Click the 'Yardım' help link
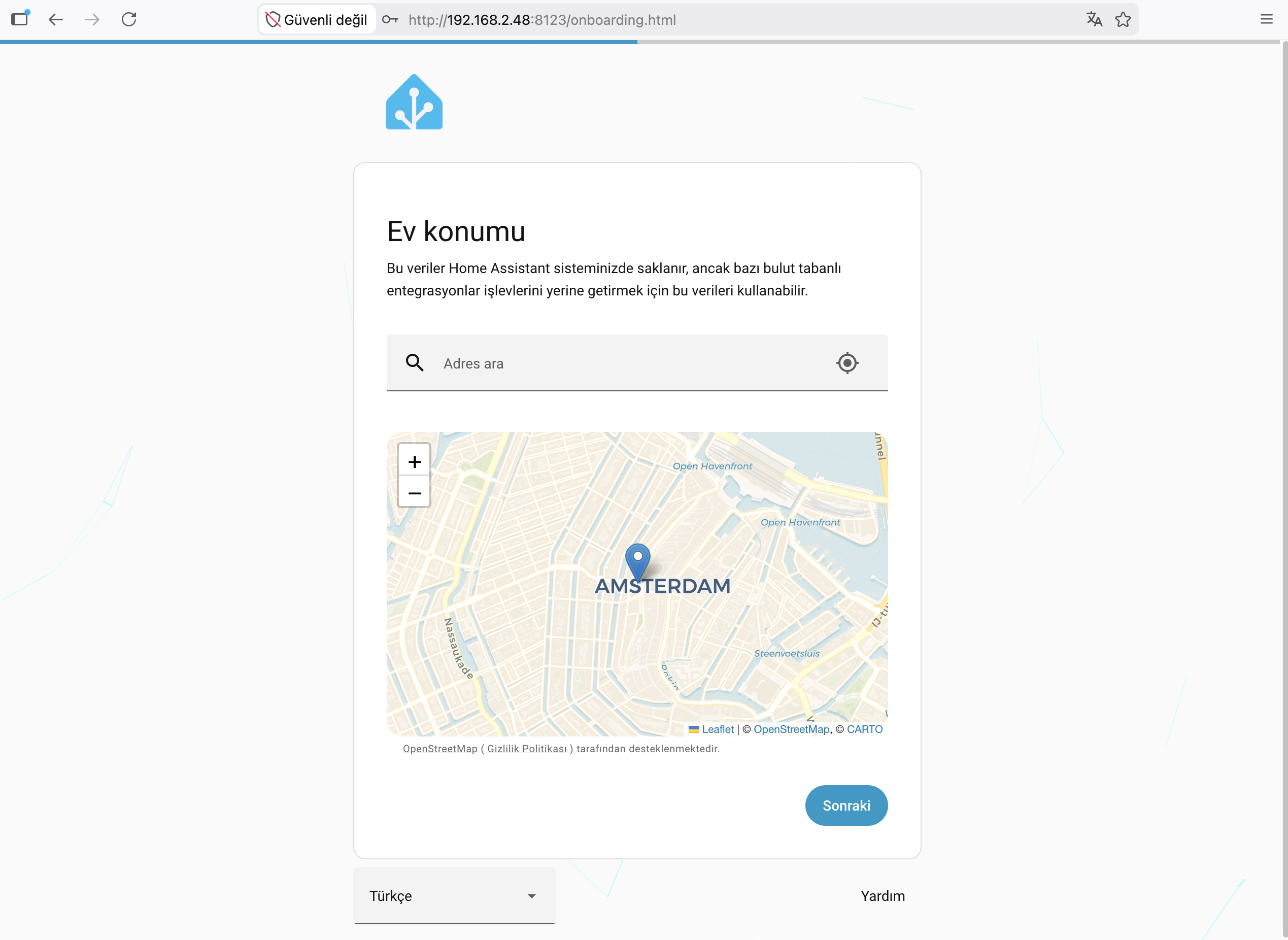Viewport: 1288px width, 940px height. point(883,896)
